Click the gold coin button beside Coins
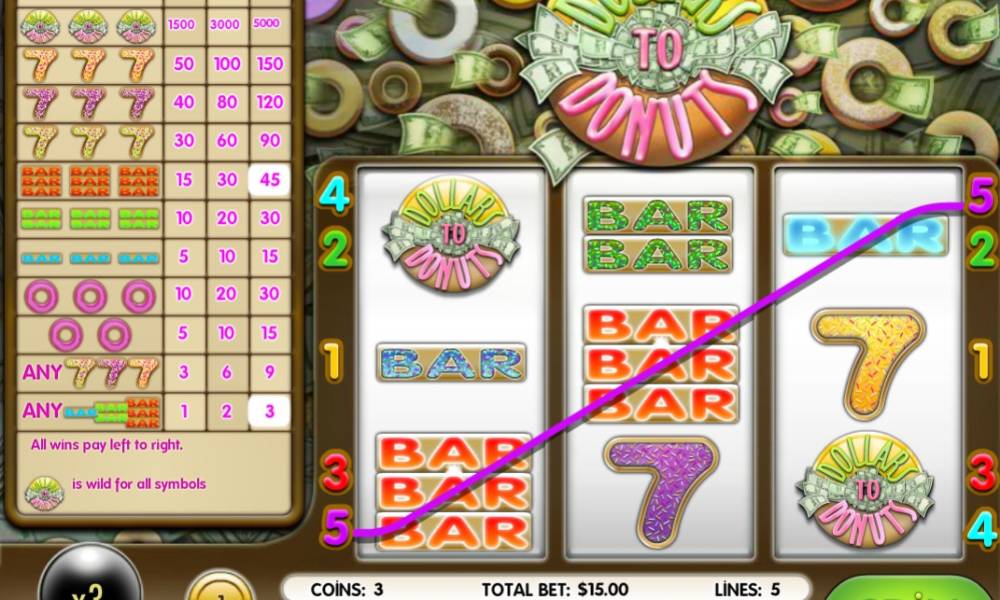Screen dimensions: 1000x600 point(220,585)
